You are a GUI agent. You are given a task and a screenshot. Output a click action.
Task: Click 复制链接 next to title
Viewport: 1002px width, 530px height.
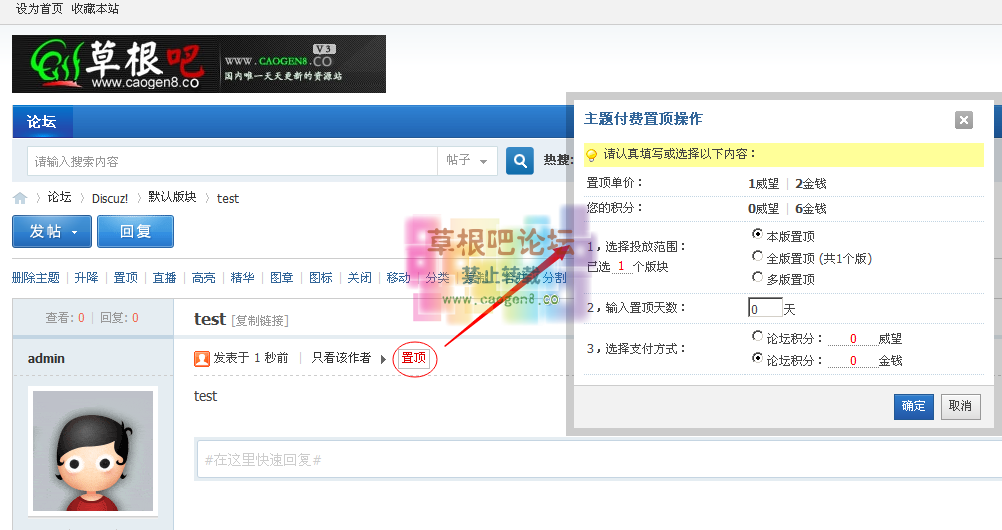click(x=260, y=320)
